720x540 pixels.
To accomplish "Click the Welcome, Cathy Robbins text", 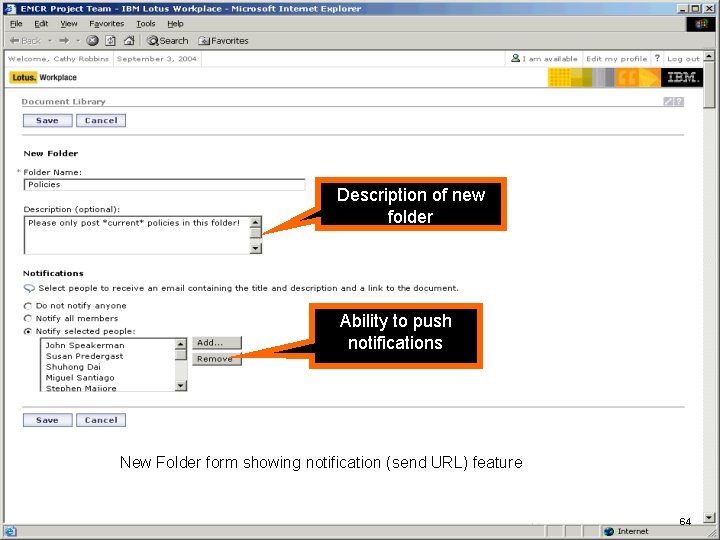I will 58,59.
